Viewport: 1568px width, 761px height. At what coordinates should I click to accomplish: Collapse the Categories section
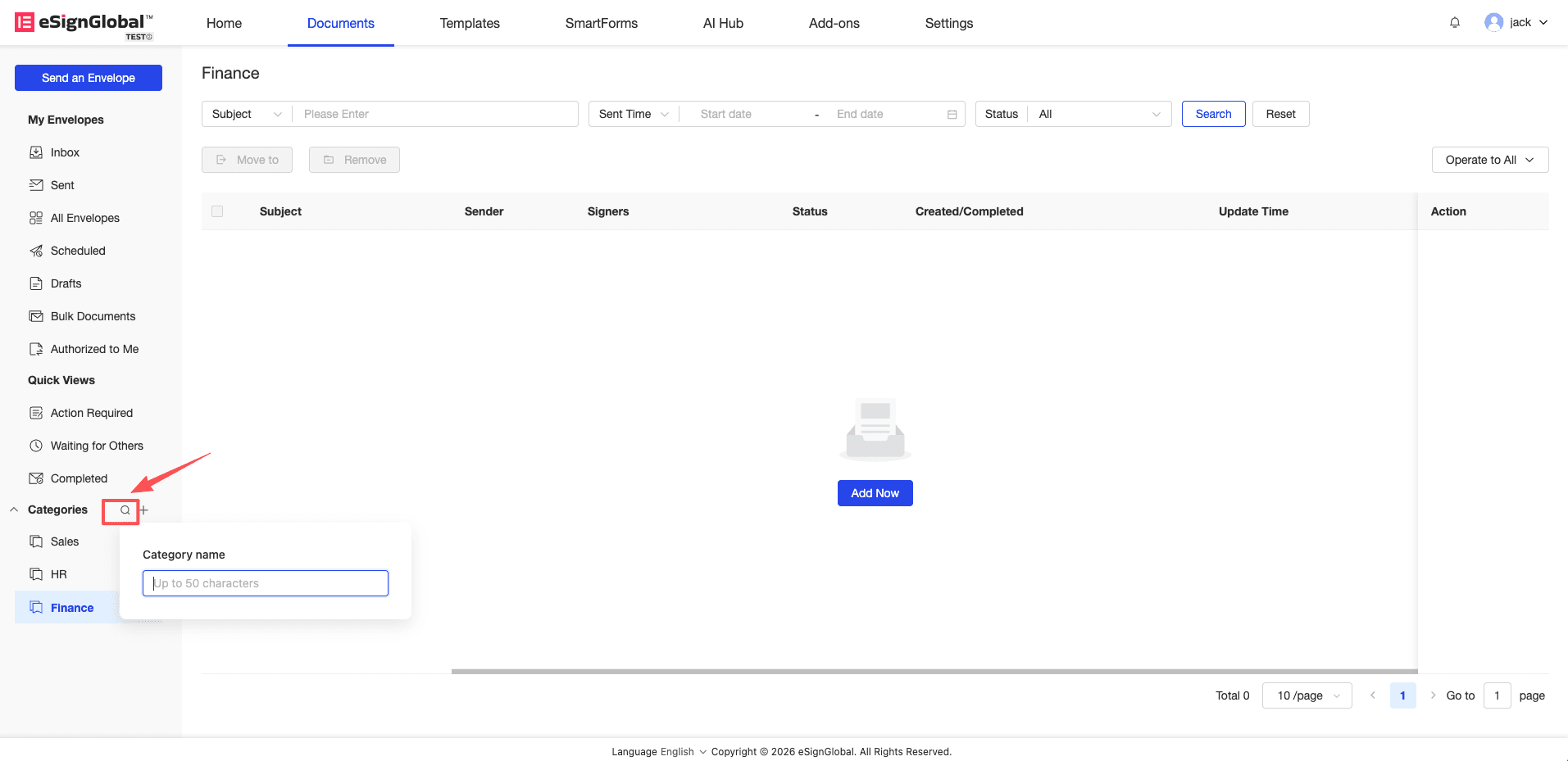(14, 510)
